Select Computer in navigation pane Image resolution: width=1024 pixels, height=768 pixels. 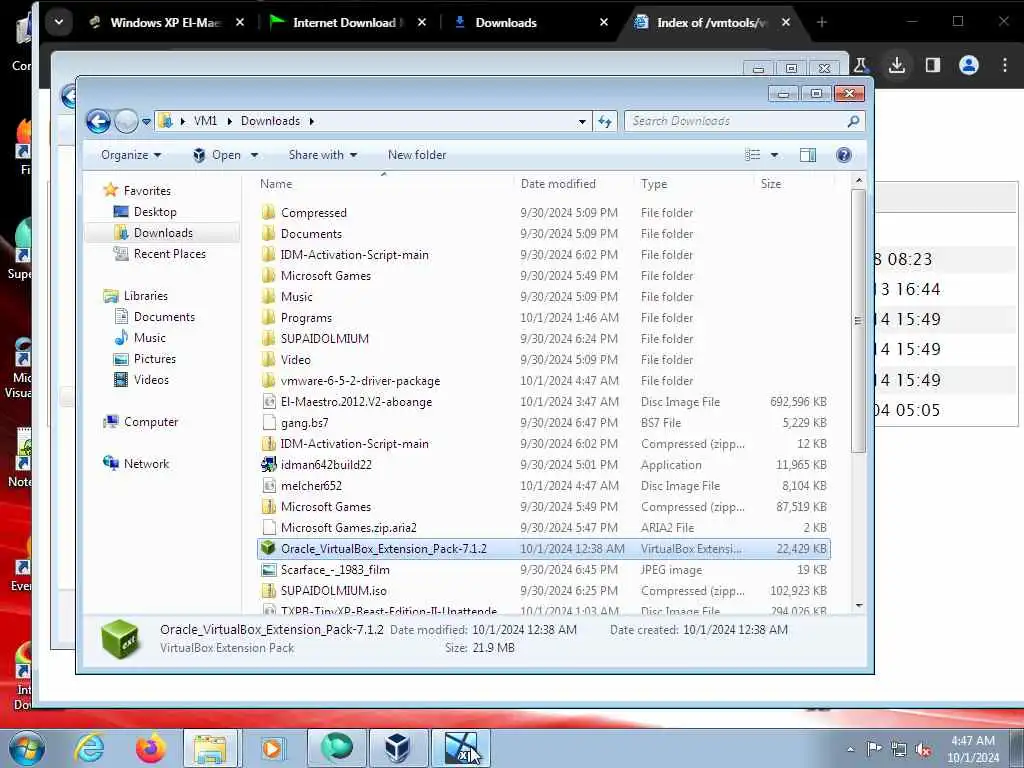[x=151, y=422]
